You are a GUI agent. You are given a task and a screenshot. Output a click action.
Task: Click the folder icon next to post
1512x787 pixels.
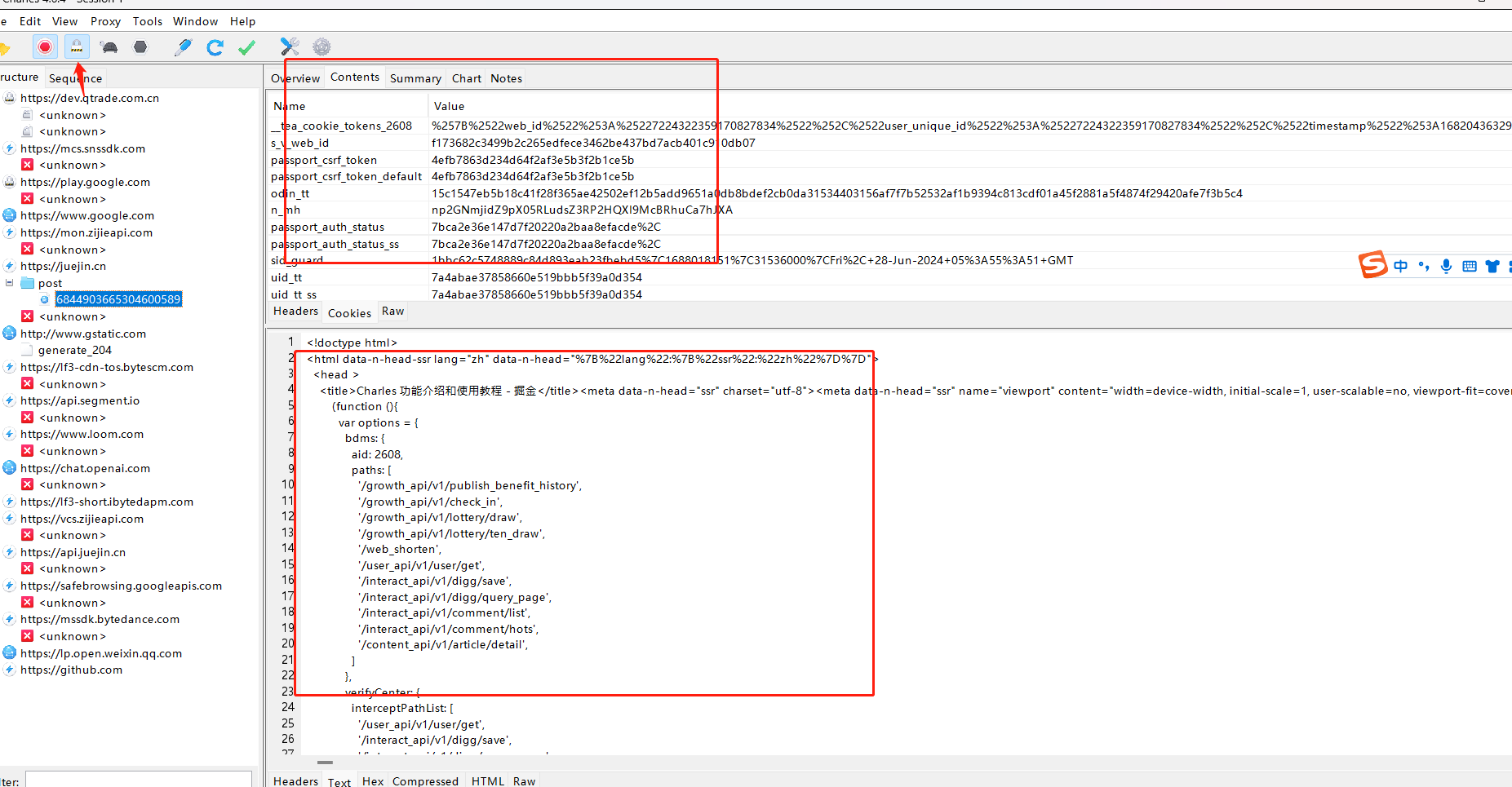pyautogui.click(x=27, y=283)
